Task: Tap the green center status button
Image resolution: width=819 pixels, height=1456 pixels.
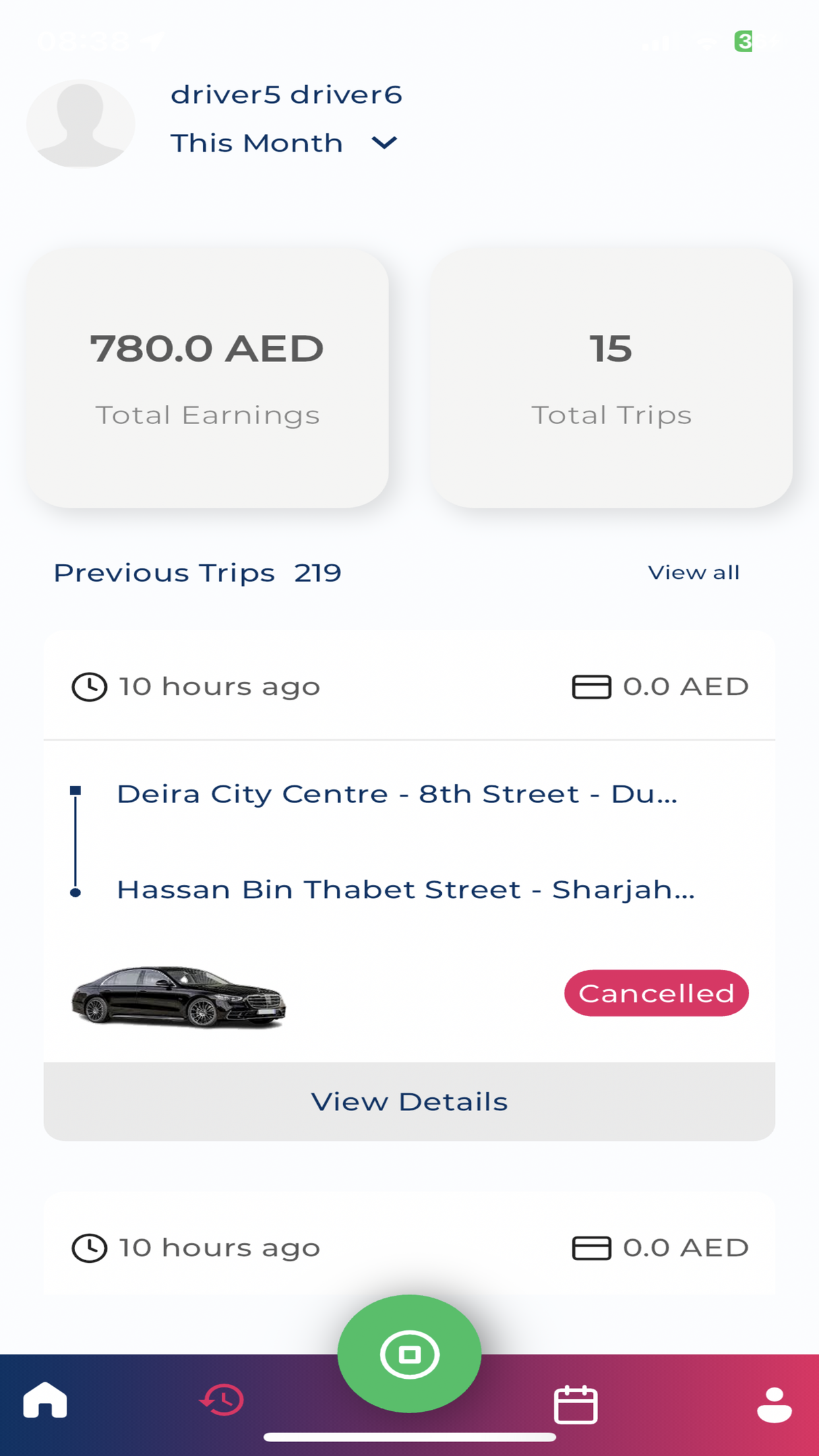Action: tap(409, 1354)
